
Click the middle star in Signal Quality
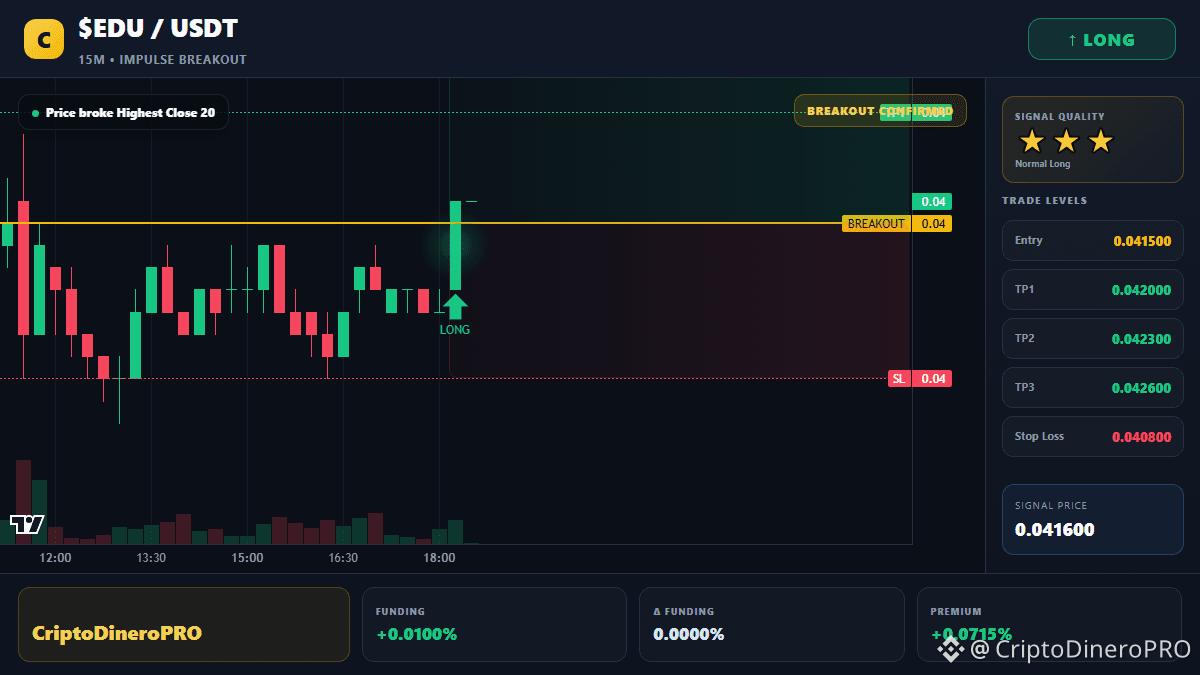click(1066, 141)
